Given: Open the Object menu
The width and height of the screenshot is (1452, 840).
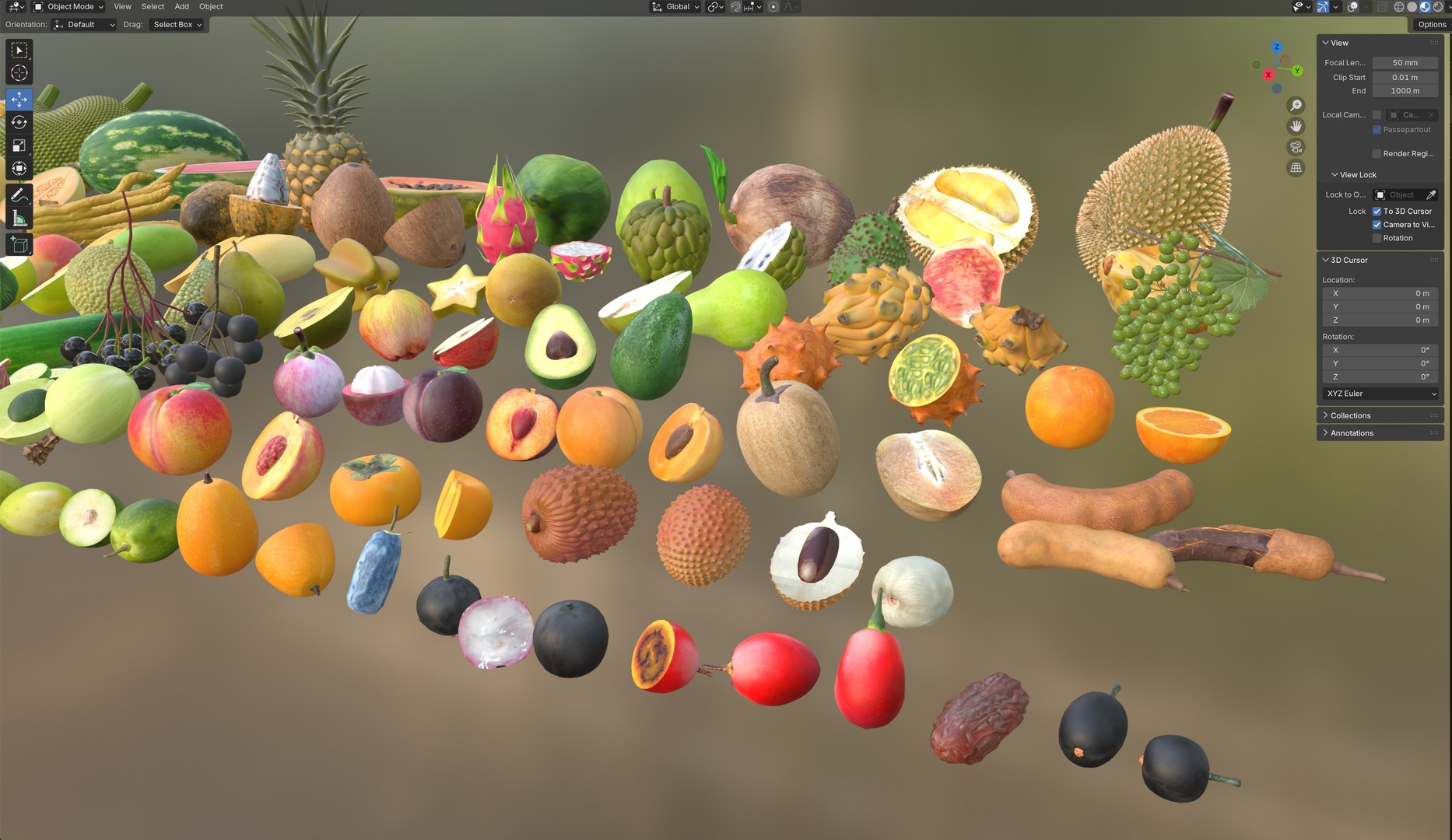Looking at the screenshot, I should (211, 7).
